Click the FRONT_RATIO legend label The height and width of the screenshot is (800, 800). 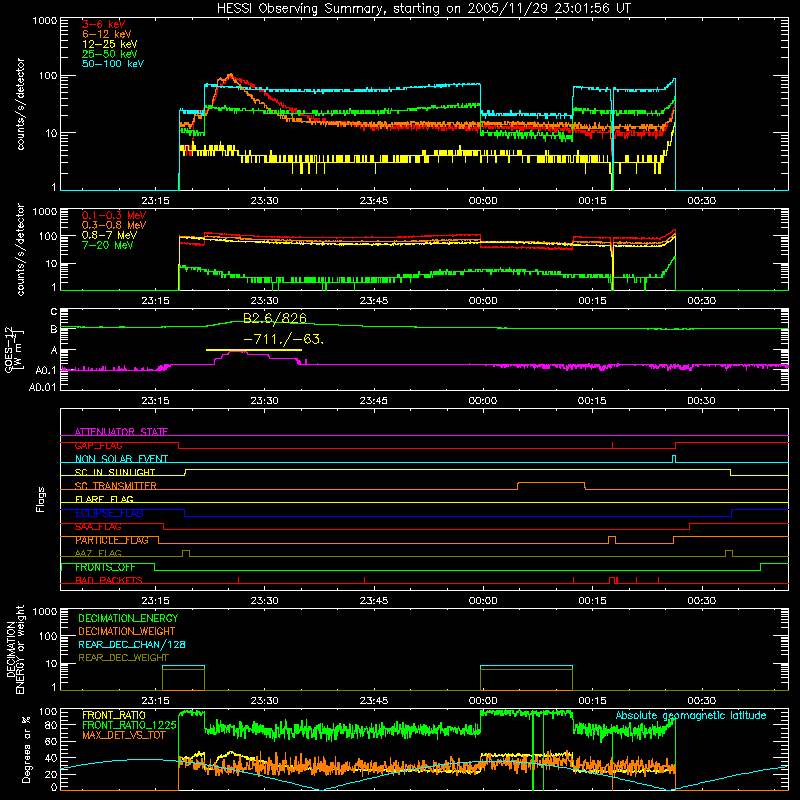pyautogui.click(x=114, y=715)
